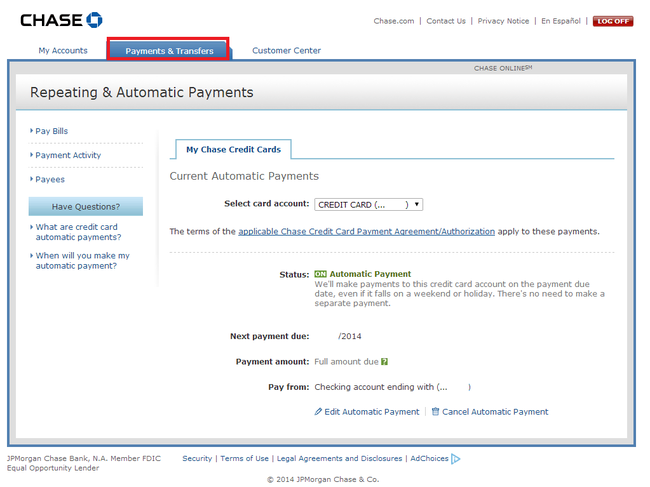Open the Select card account dropdown
Viewport: 650px width, 487px height.
pyautogui.click(x=368, y=204)
